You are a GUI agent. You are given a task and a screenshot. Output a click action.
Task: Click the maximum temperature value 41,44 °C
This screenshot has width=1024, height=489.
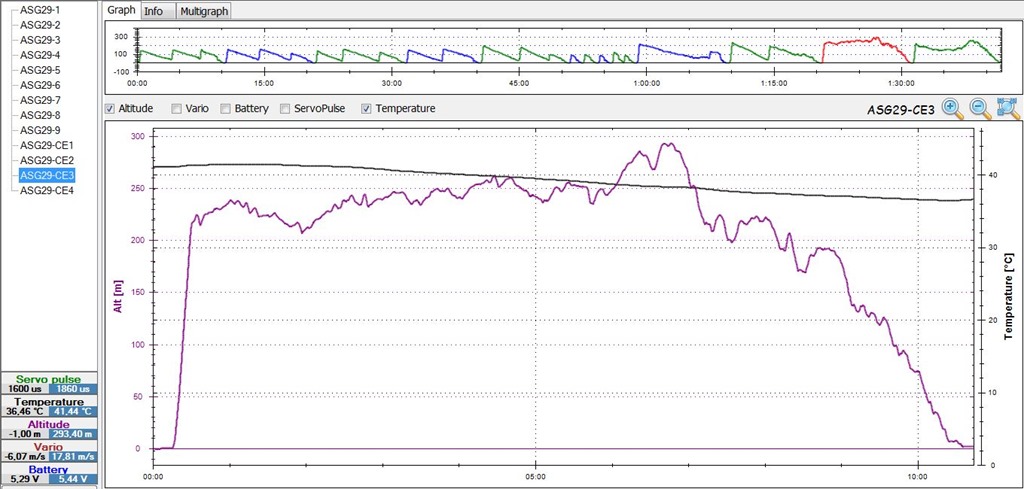[x=72, y=411]
